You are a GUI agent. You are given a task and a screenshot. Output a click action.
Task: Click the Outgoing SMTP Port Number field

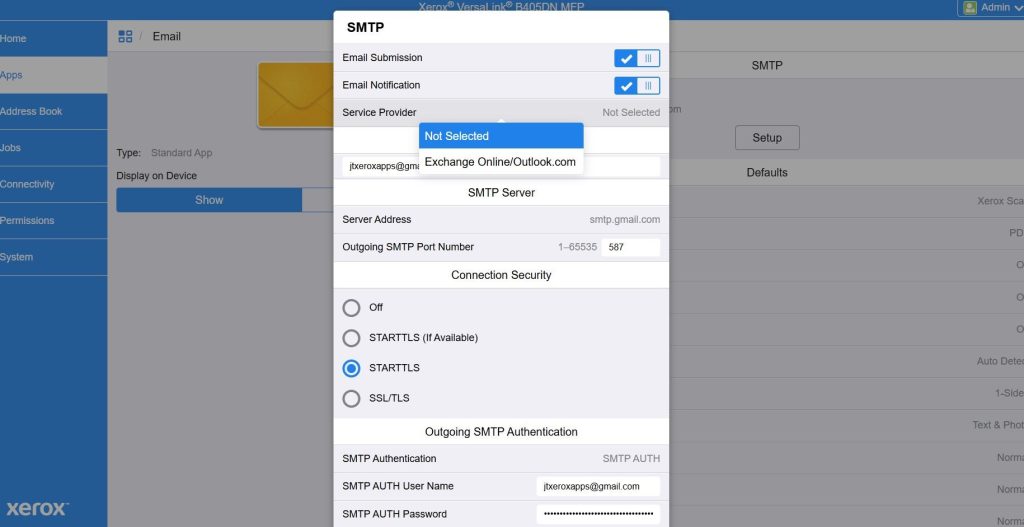(x=630, y=248)
